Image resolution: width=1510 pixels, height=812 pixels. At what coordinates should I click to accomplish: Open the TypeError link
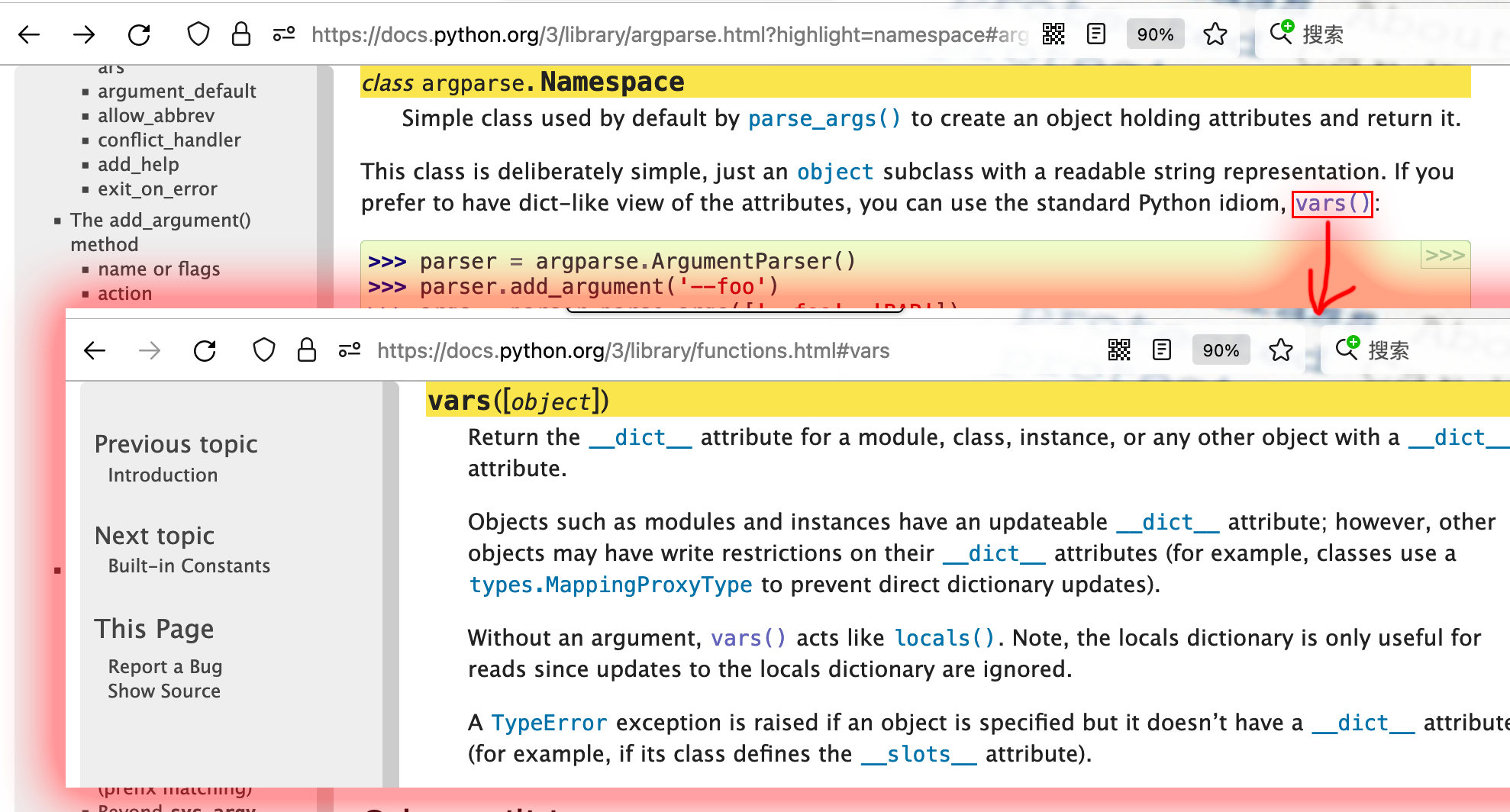coord(549,723)
